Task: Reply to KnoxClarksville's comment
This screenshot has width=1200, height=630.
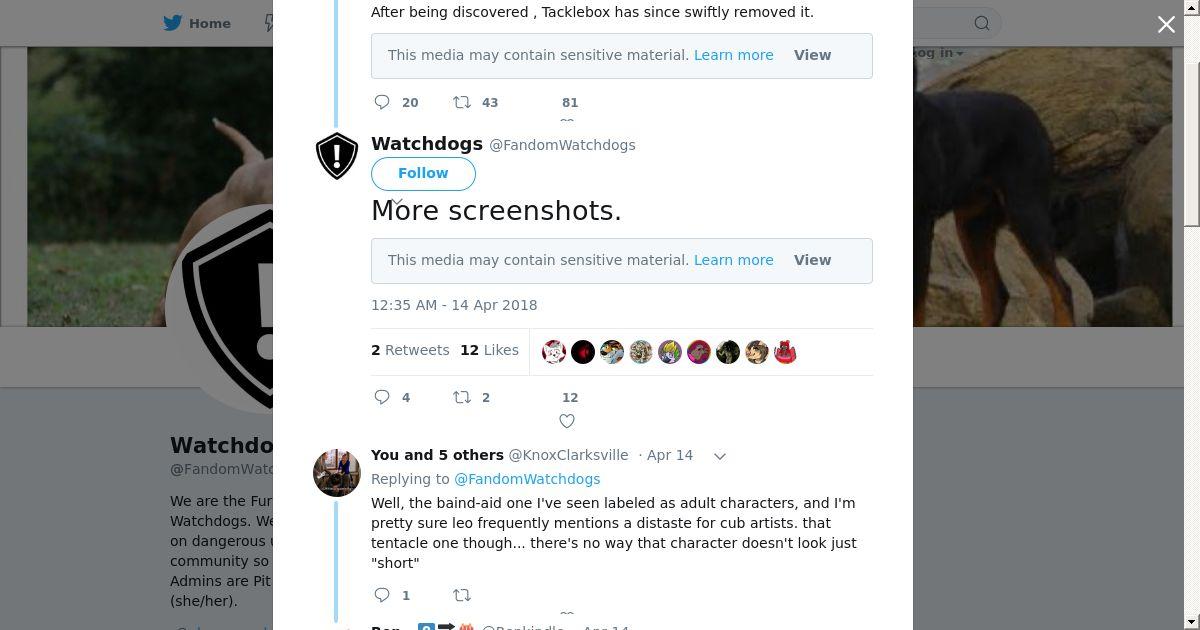Action: (x=382, y=595)
